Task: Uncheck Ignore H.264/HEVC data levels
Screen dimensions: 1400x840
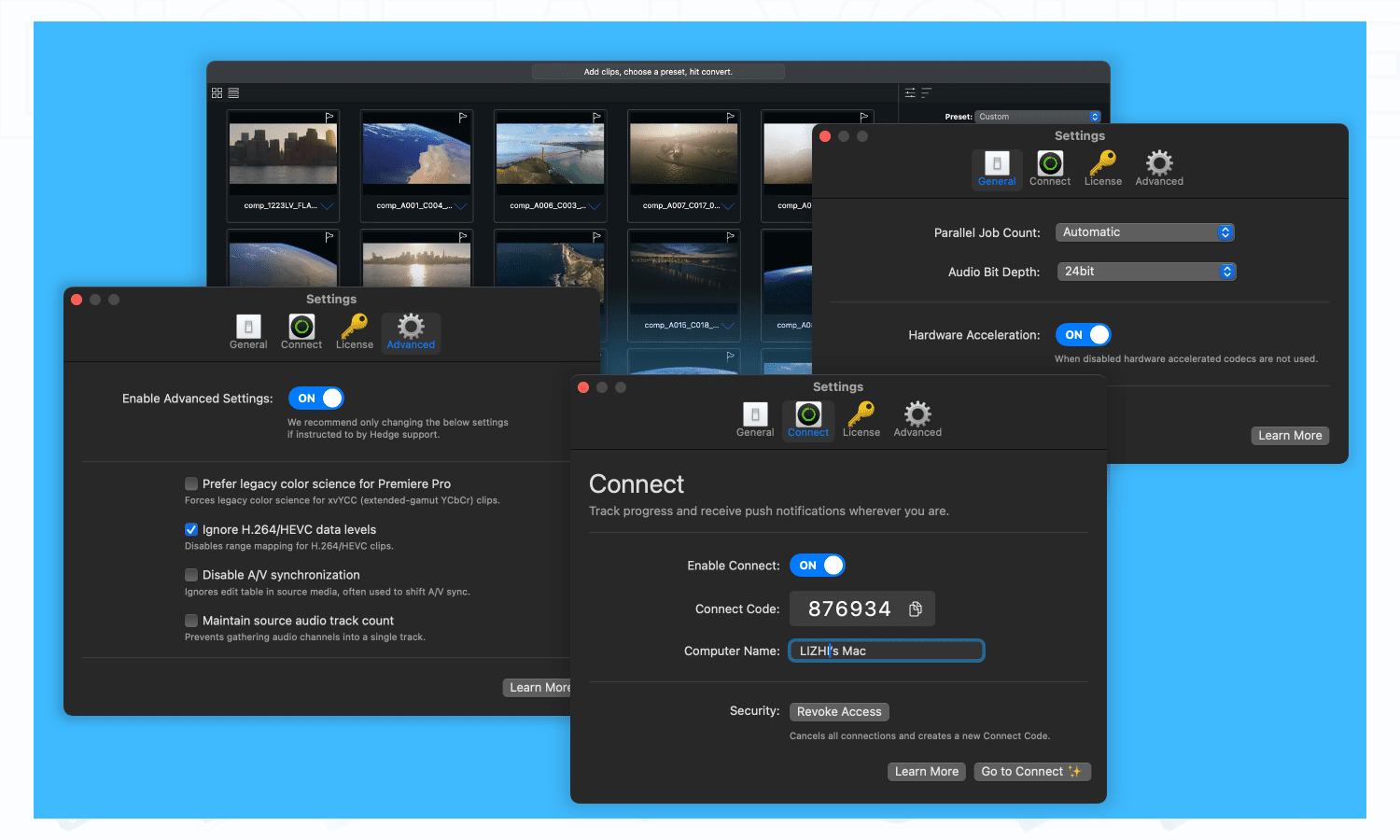Action: [190, 529]
